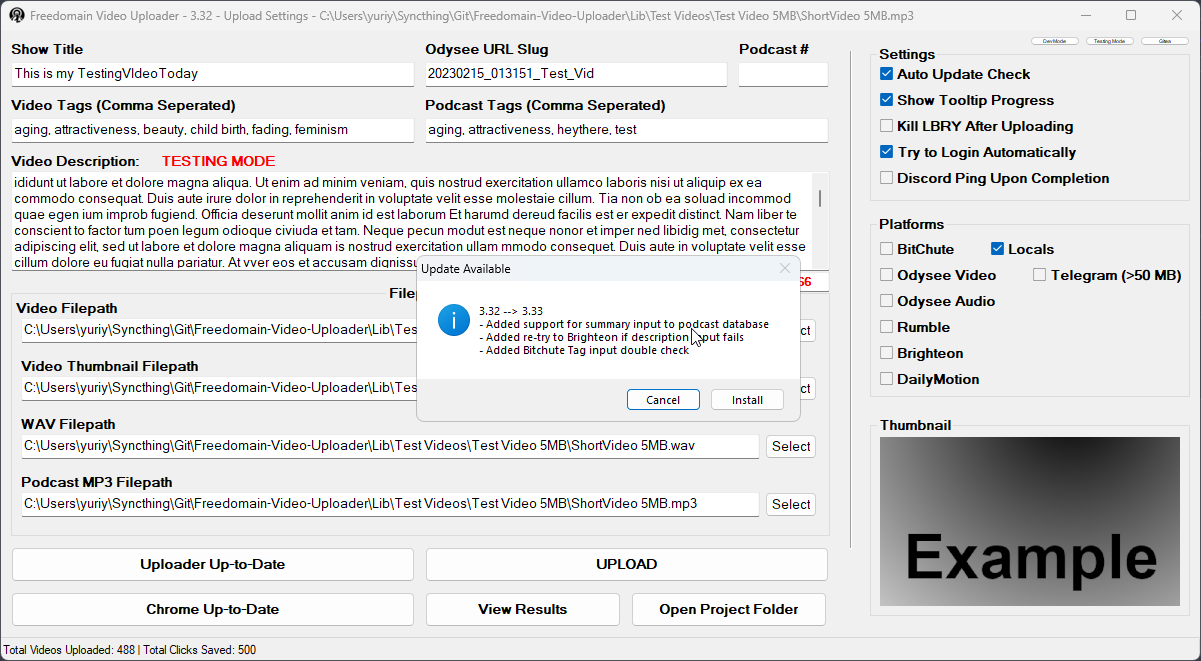
Task: Click the Podcast MP3 Filepath text field
Action: point(390,504)
